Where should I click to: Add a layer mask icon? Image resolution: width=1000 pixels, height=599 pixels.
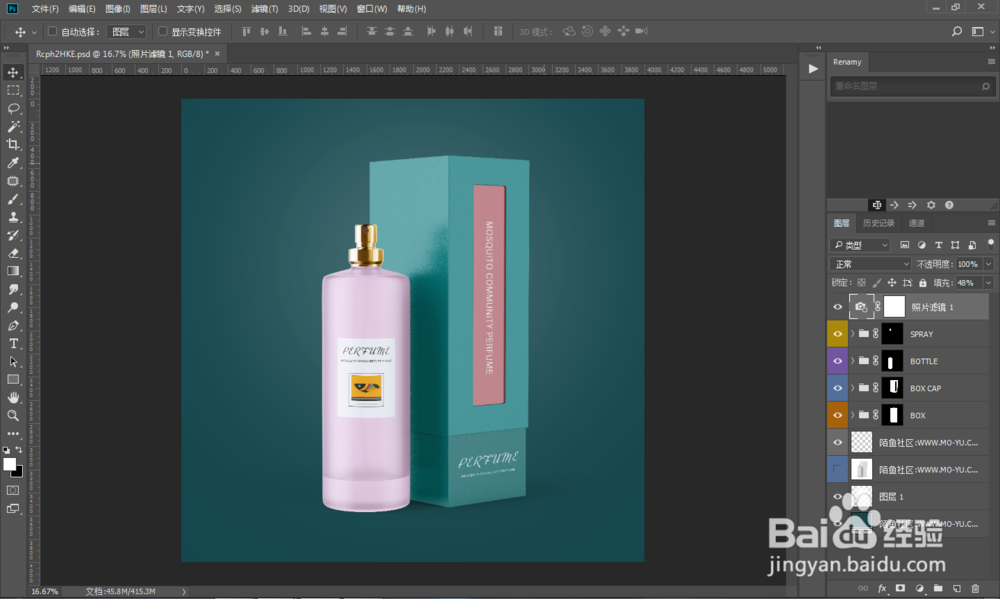pos(900,588)
